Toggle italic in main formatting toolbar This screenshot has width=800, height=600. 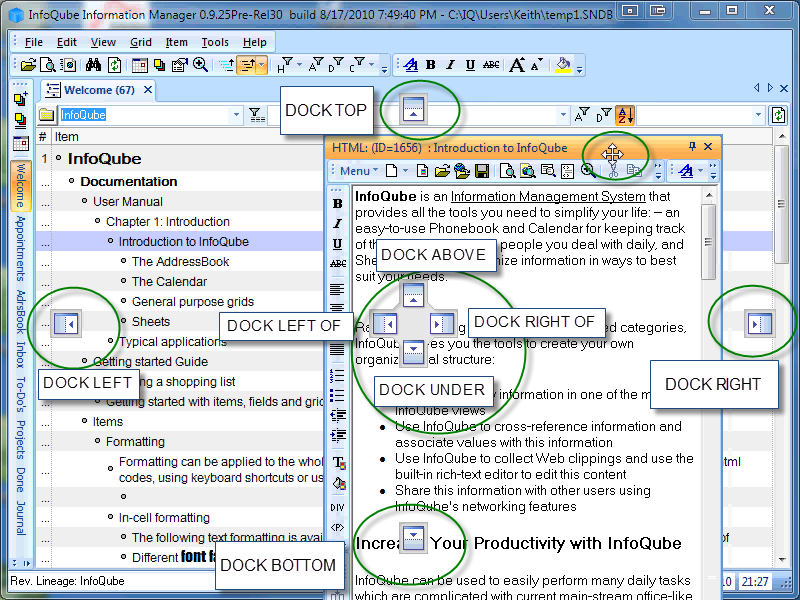click(x=450, y=65)
